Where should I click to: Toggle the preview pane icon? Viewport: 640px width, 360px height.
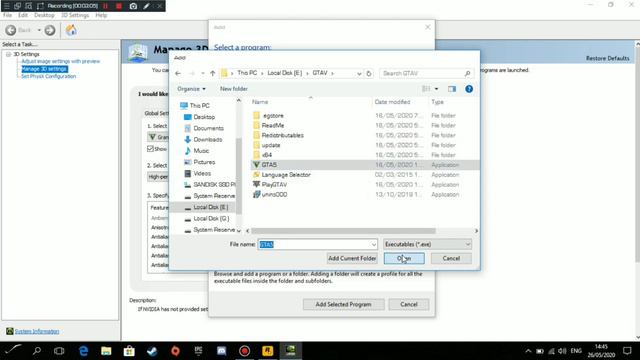(x=452, y=89)
